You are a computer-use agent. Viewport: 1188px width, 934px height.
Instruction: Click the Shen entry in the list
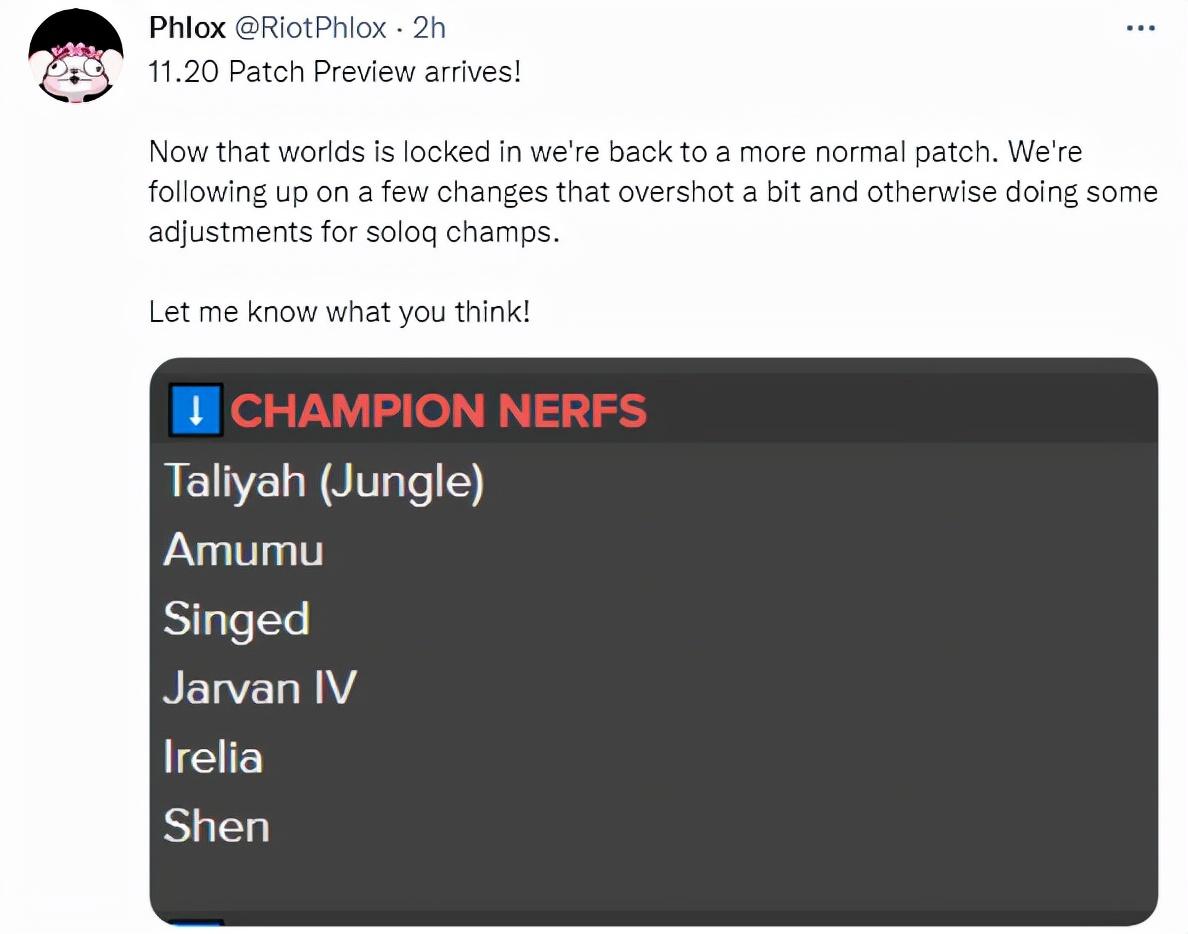216,826
